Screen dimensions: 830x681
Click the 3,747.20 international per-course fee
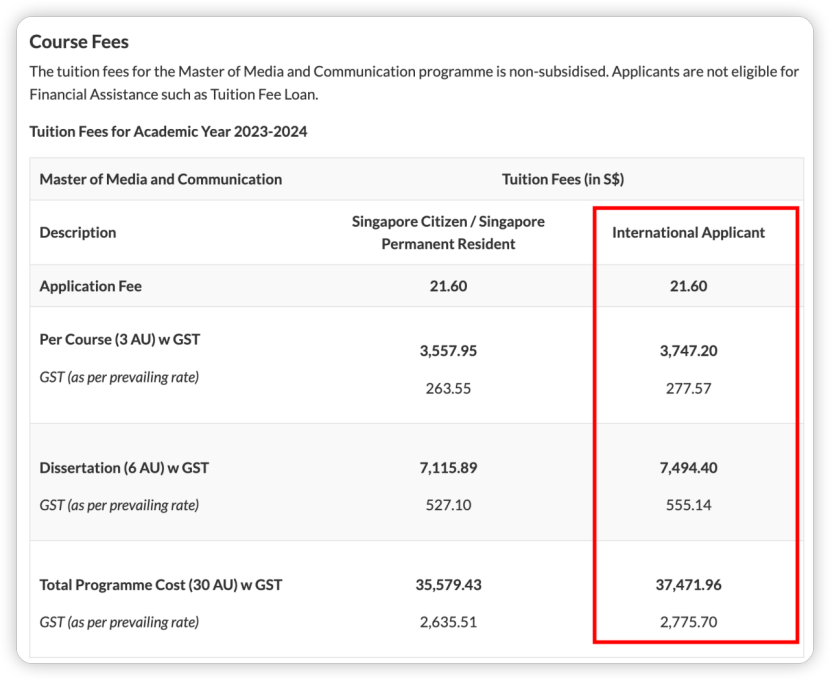688,351
